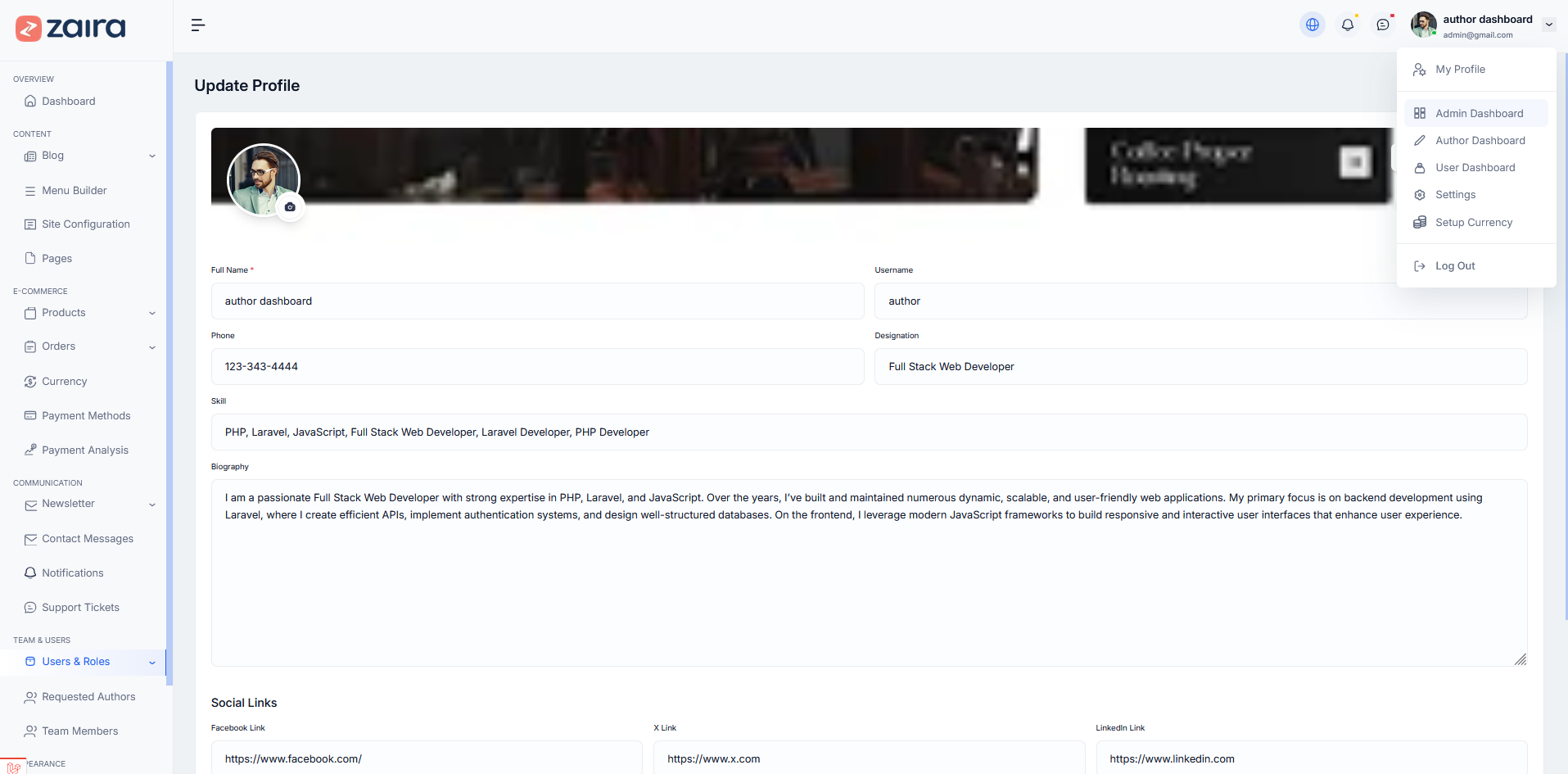Viewport: 1568px width, 774px height.
Task: Go to Support Tickets in sidebar
Action: click(x=80, y=608)
